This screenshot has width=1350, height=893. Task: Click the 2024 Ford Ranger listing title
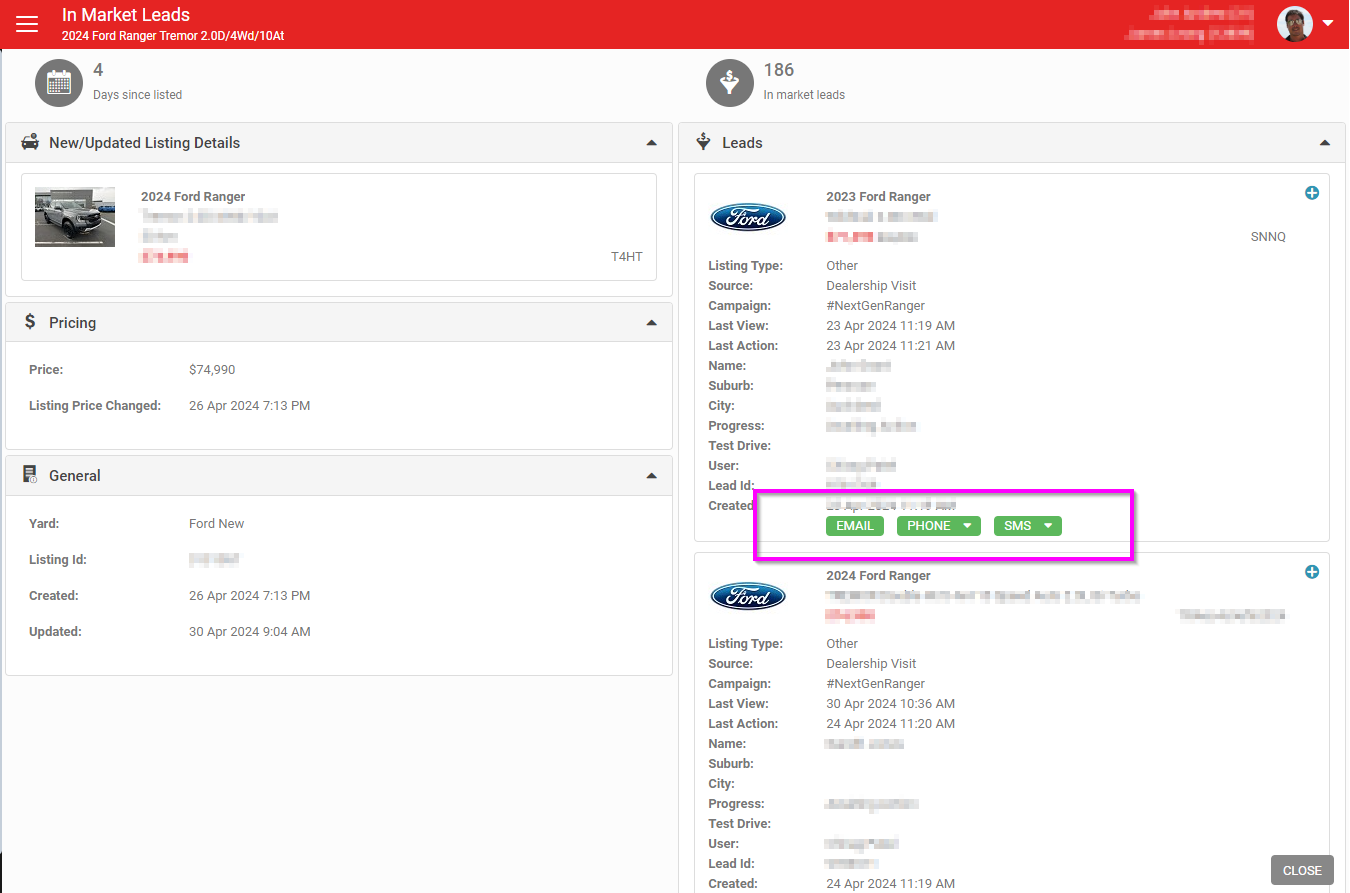193,197
